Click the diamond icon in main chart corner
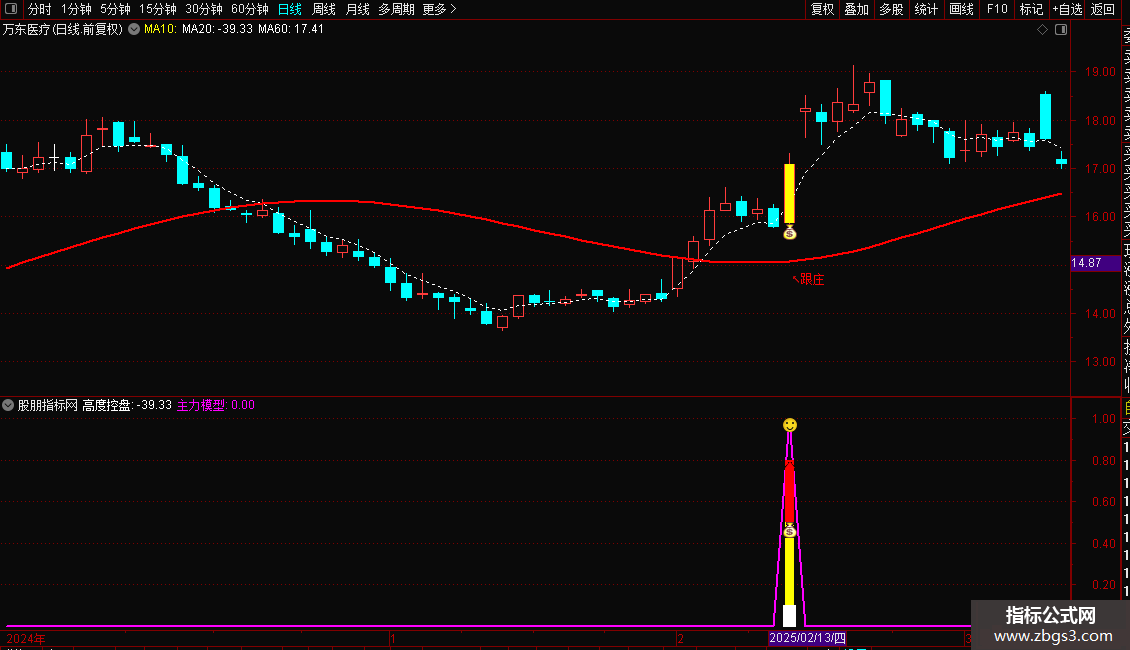 (1042, 30)
